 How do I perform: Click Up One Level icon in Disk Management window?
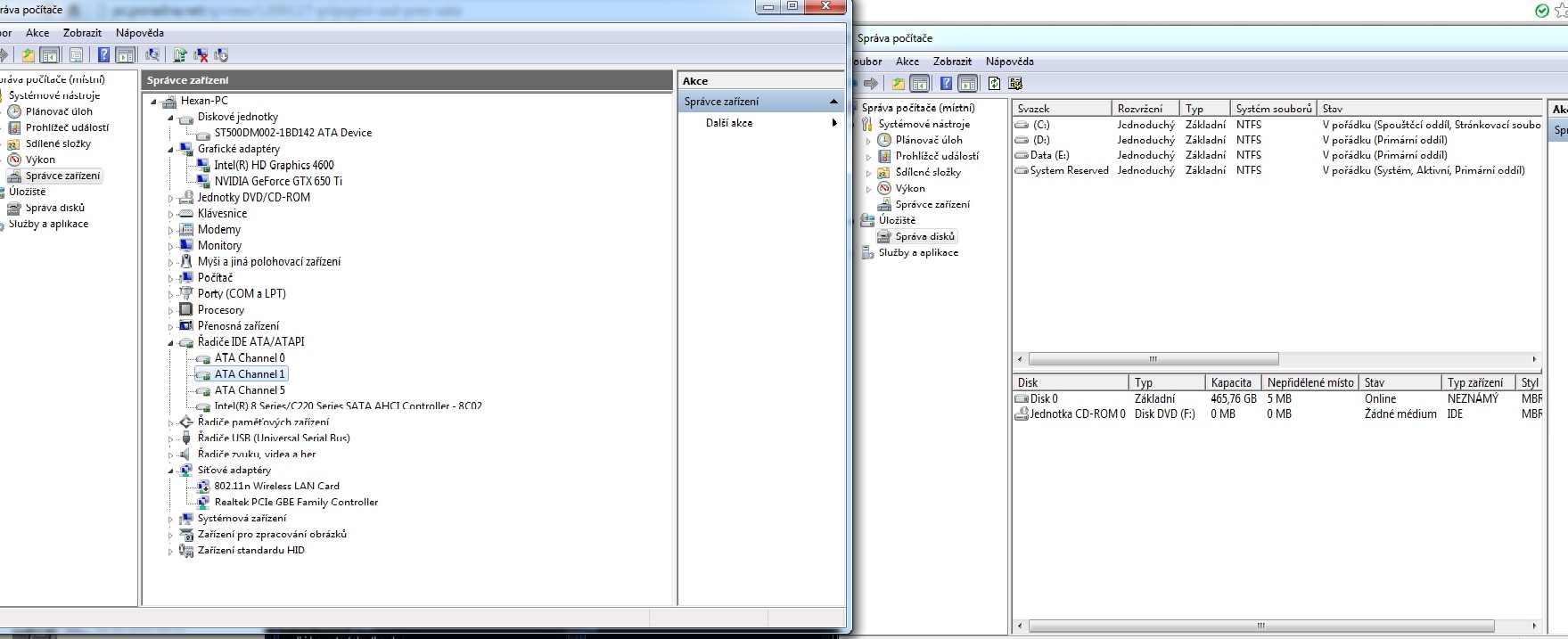click(x=898, y=84)
